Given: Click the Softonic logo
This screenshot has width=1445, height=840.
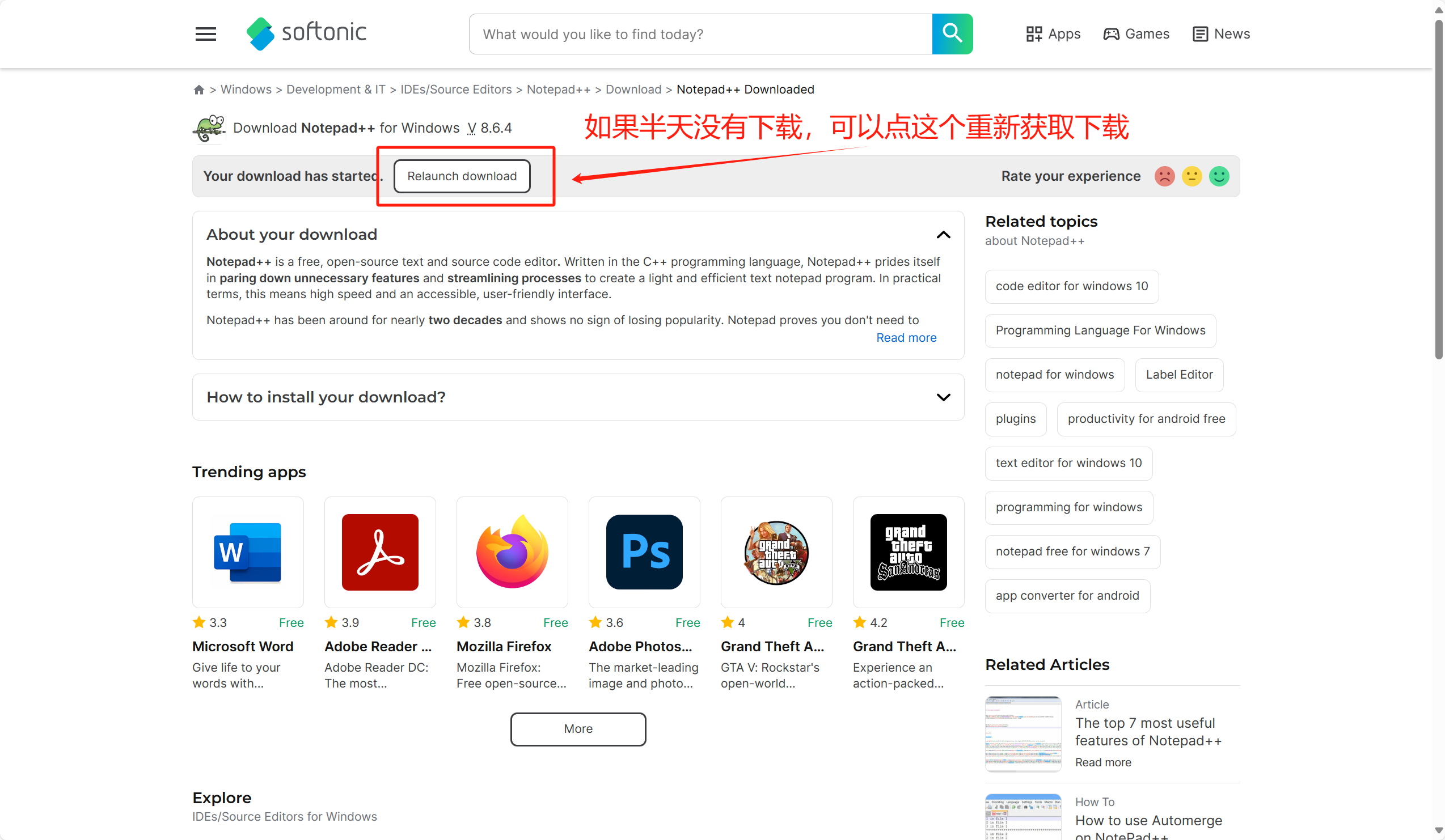Looking at the screenshot, I should 306,33.
